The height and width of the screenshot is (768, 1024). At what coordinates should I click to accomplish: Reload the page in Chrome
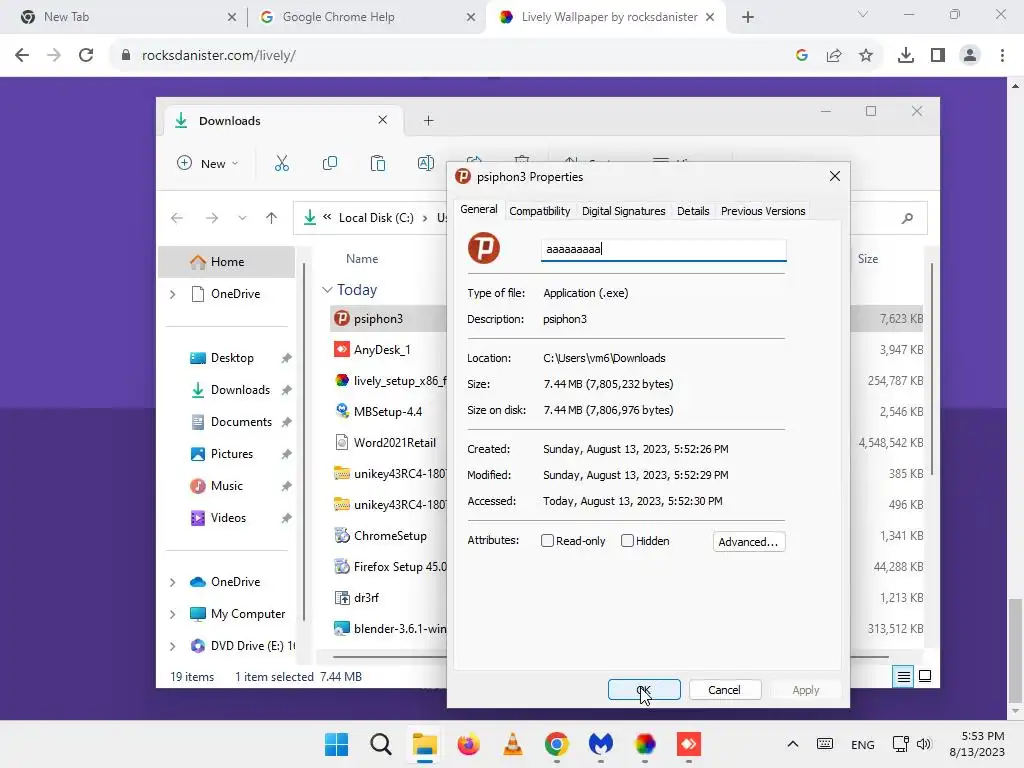[86, 55]
